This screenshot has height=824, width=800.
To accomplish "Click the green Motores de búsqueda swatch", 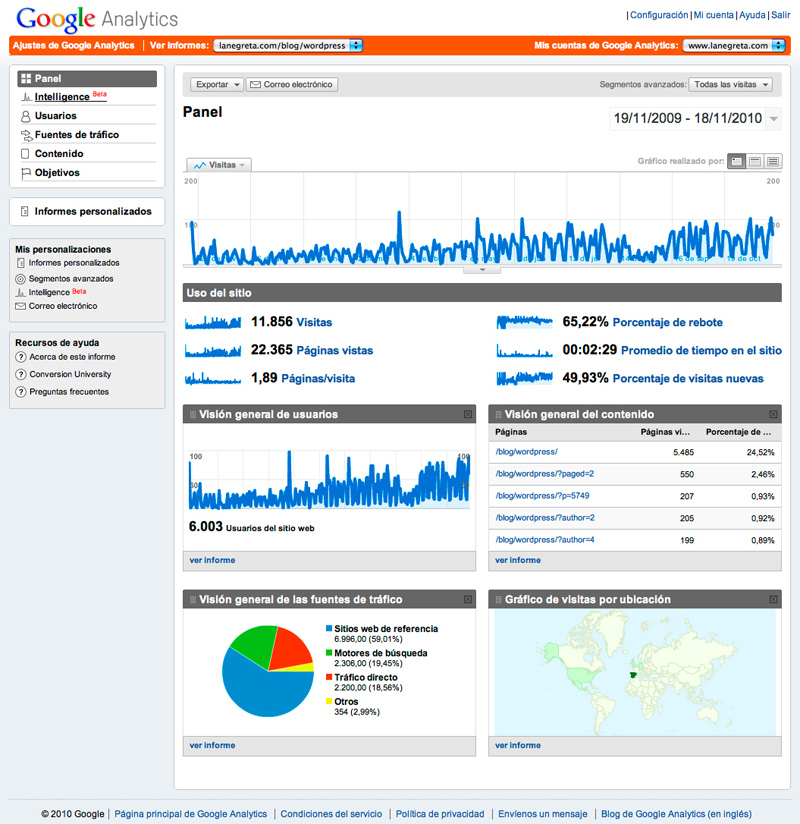I will pos(329,653).
